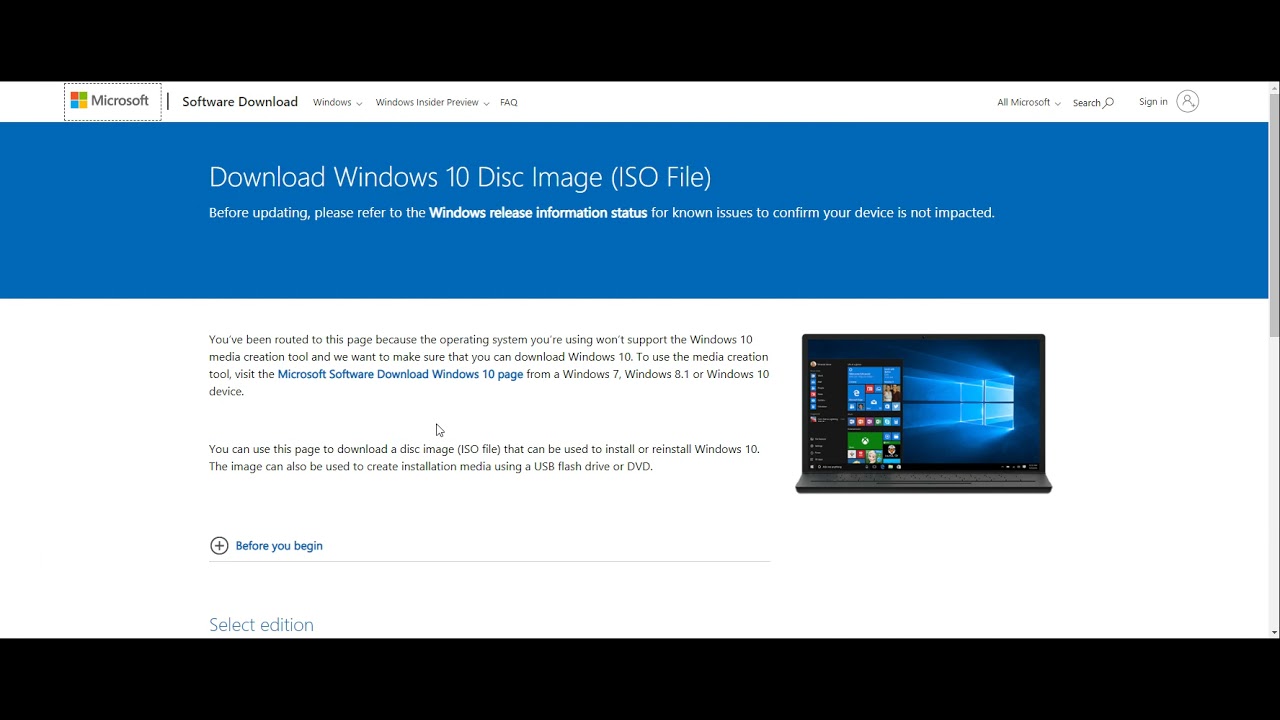Screen dimensions: 1280x720
Task: Expand the All Microsoft menu
Action: click(x=1028, y=102)
